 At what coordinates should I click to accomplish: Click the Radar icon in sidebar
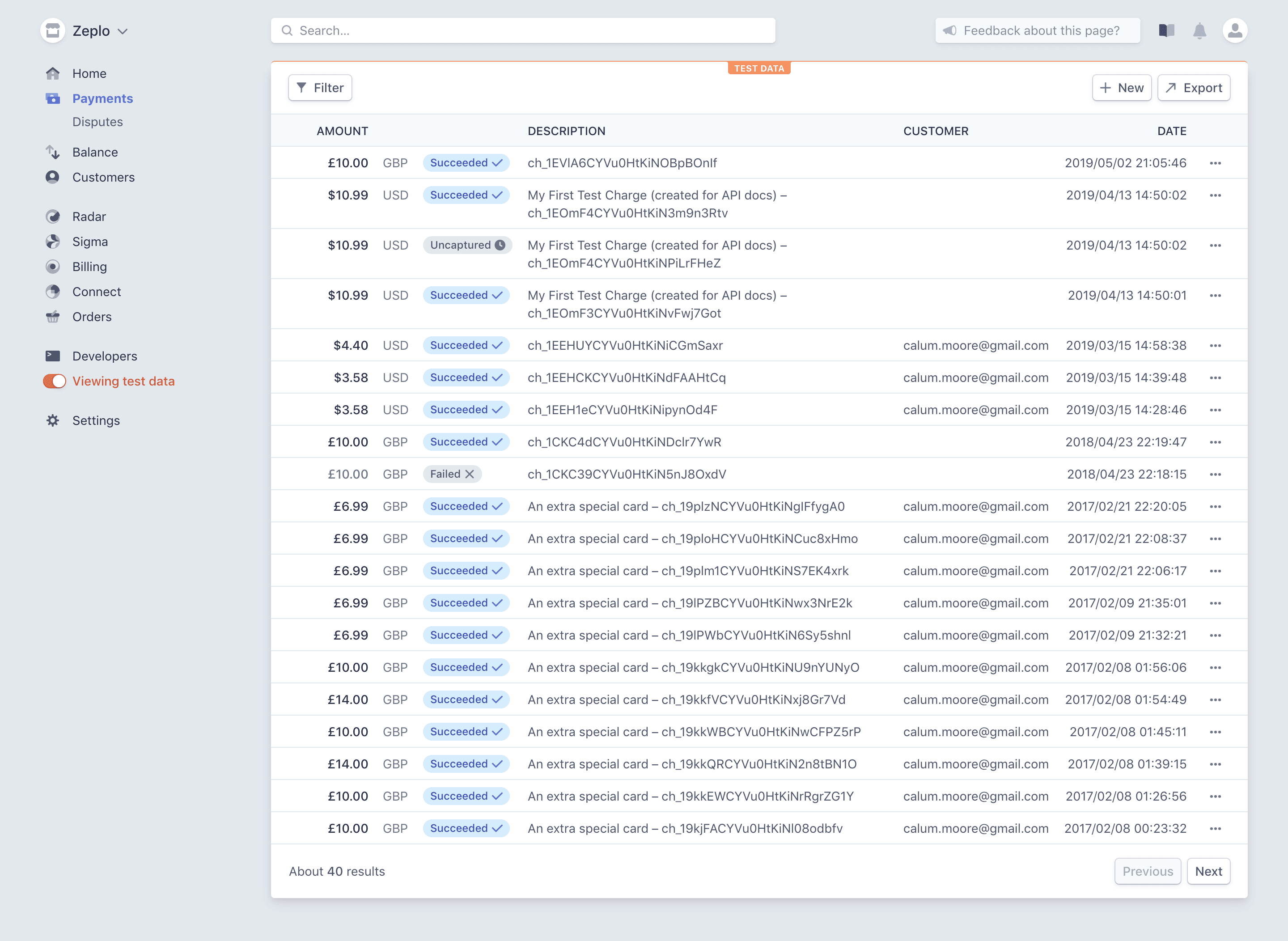53,216
